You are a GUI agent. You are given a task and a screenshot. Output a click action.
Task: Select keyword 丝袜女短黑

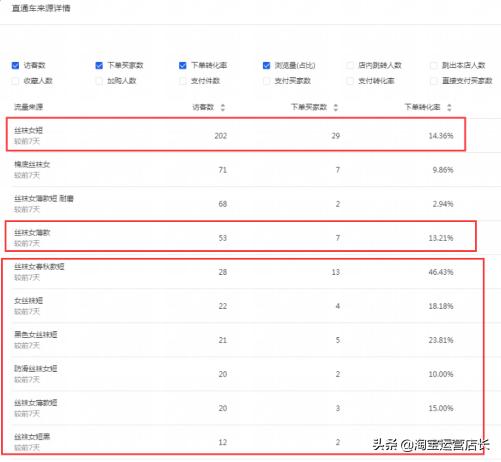click(x=32, y=437)
